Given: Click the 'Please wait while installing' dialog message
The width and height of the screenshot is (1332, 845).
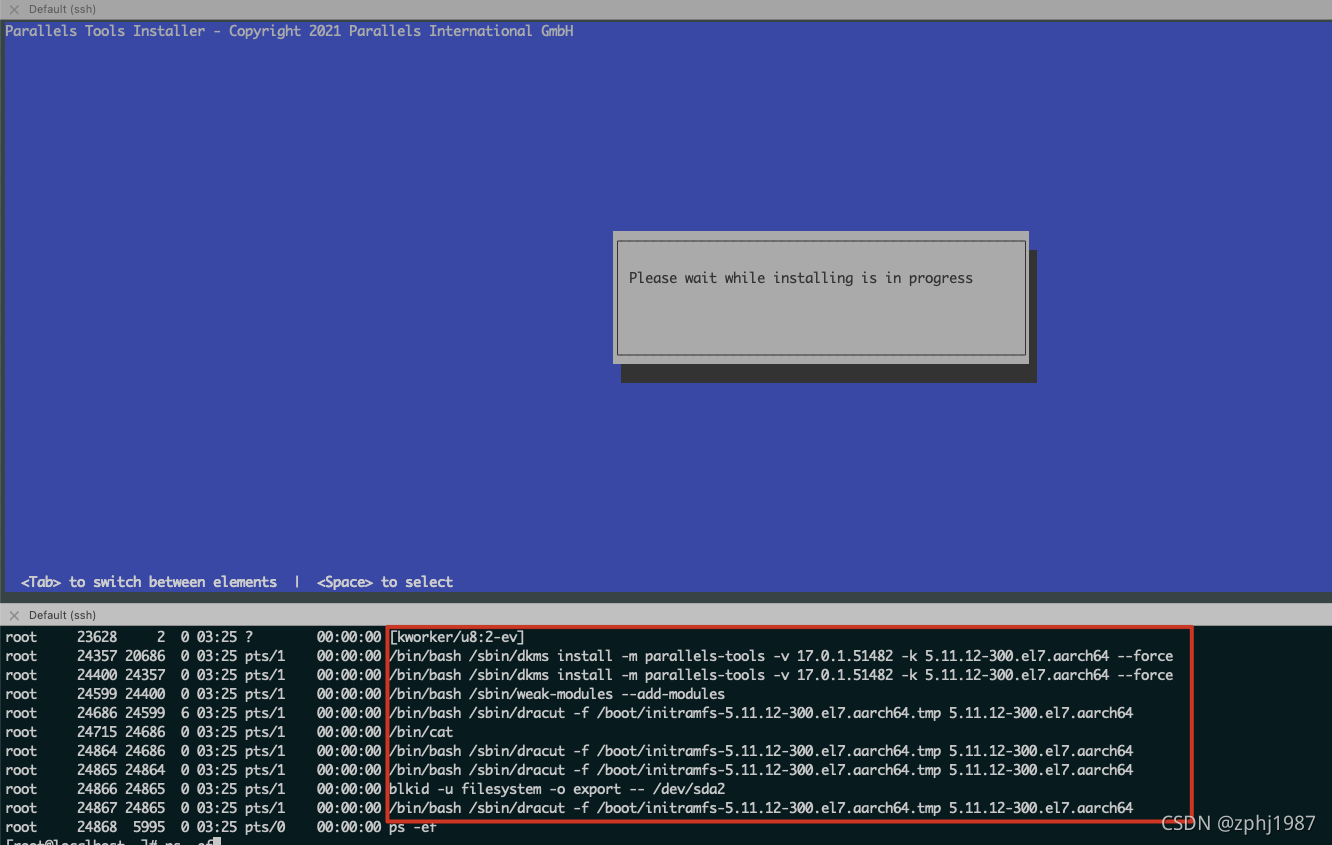Looking at the screenshot, I should point(801,278).
